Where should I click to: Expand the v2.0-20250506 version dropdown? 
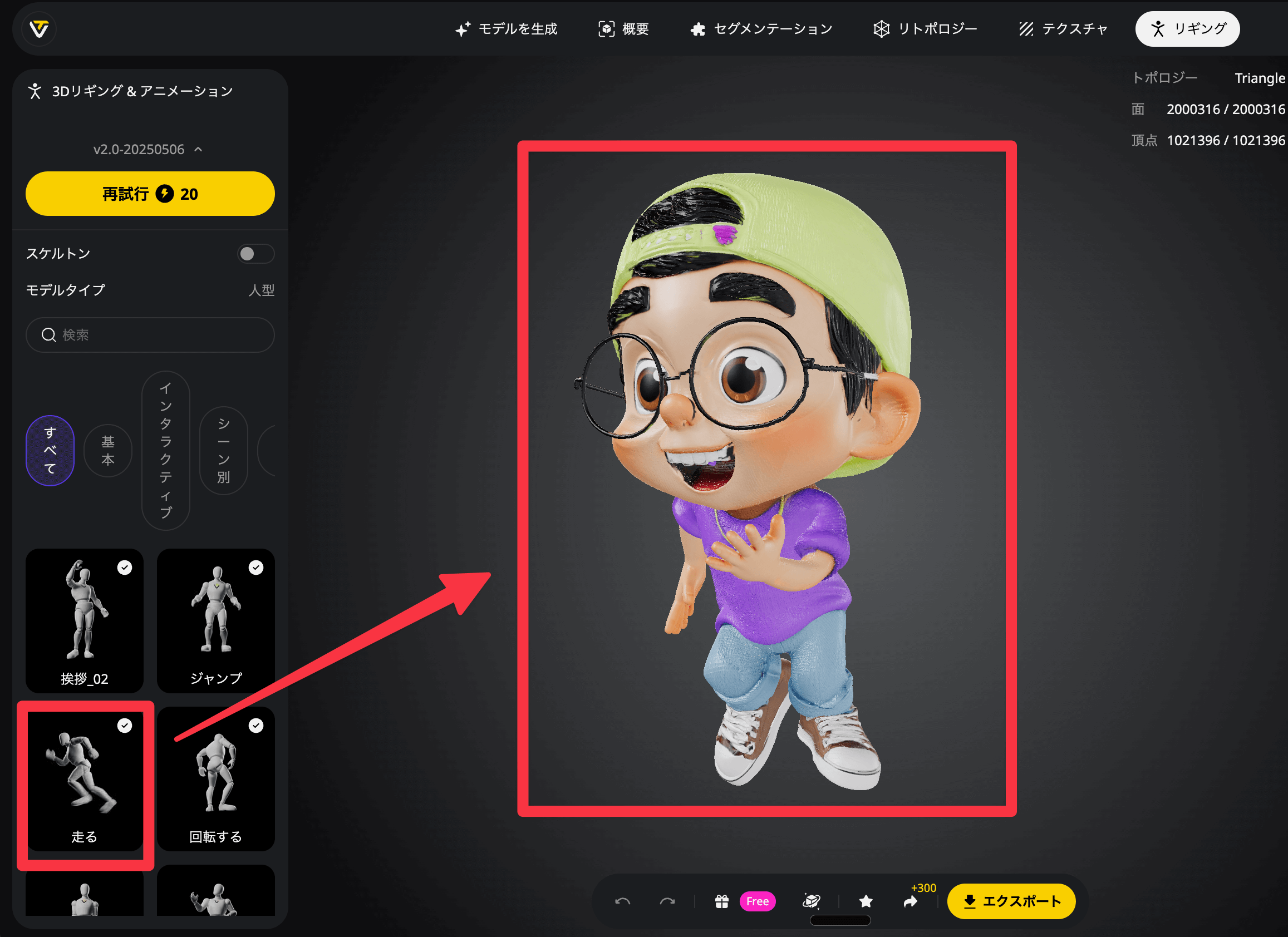pyautogui.click(x=148, y=149)
